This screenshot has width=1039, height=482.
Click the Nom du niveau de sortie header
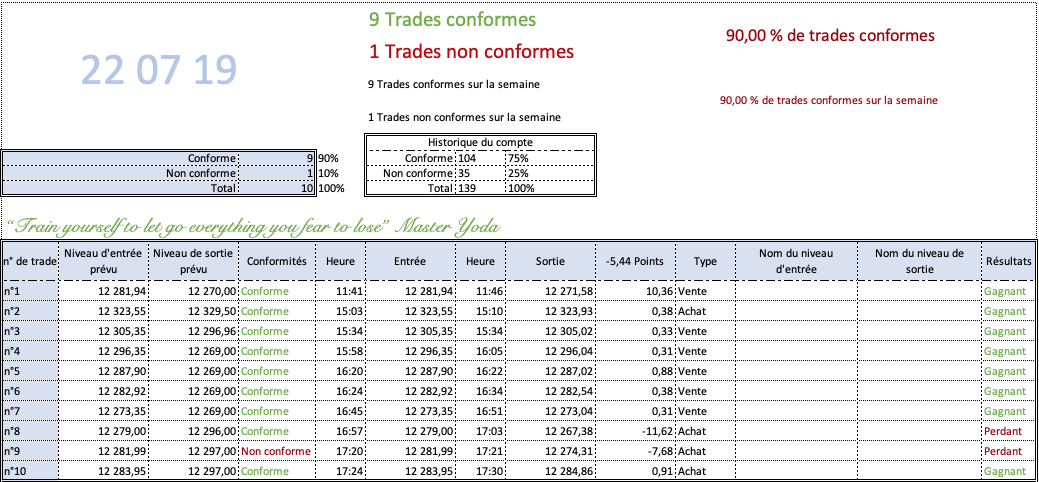[918, 261]
